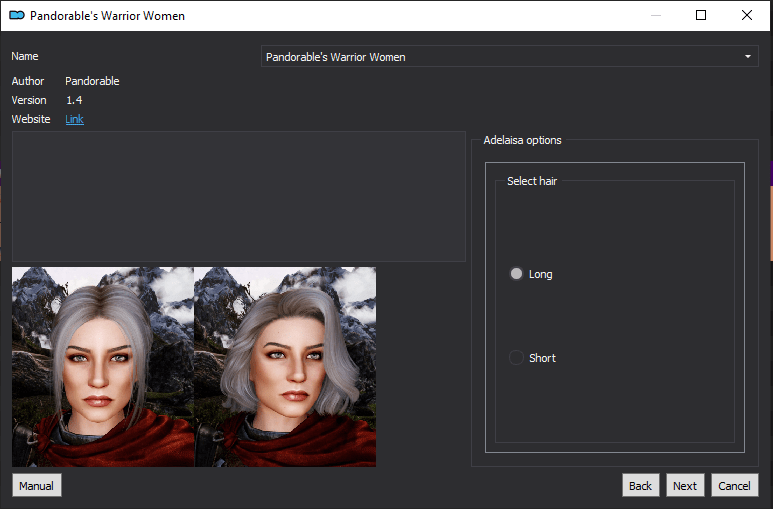The image size is (773, 509).
Task: Go Back to the previous installer page
Action: pyautogui.click(x=640, y=486)
